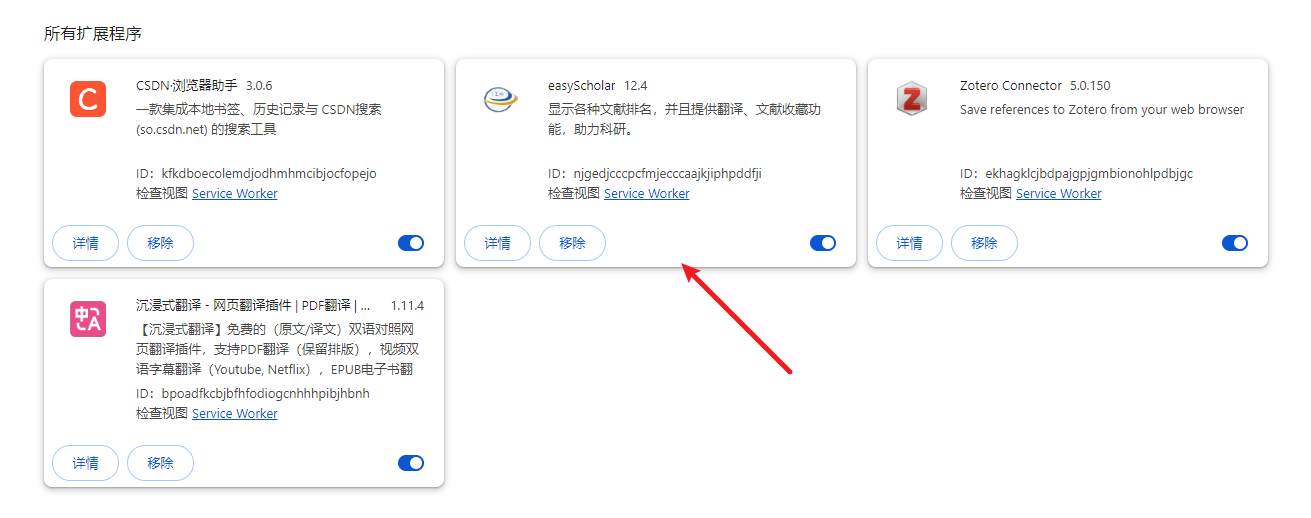Open 沉浸式翻译 Service Worker link

click(x=235, y=413)
